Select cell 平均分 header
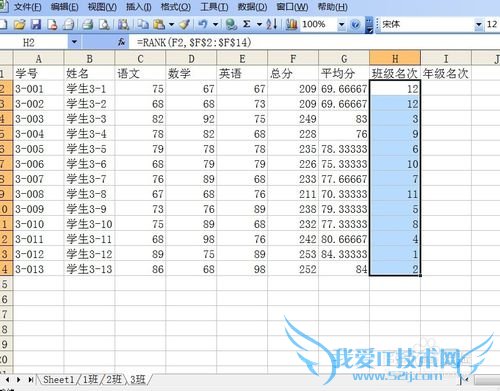The width and height of the screenshot is (500, 391). click(x=344, y=73)
